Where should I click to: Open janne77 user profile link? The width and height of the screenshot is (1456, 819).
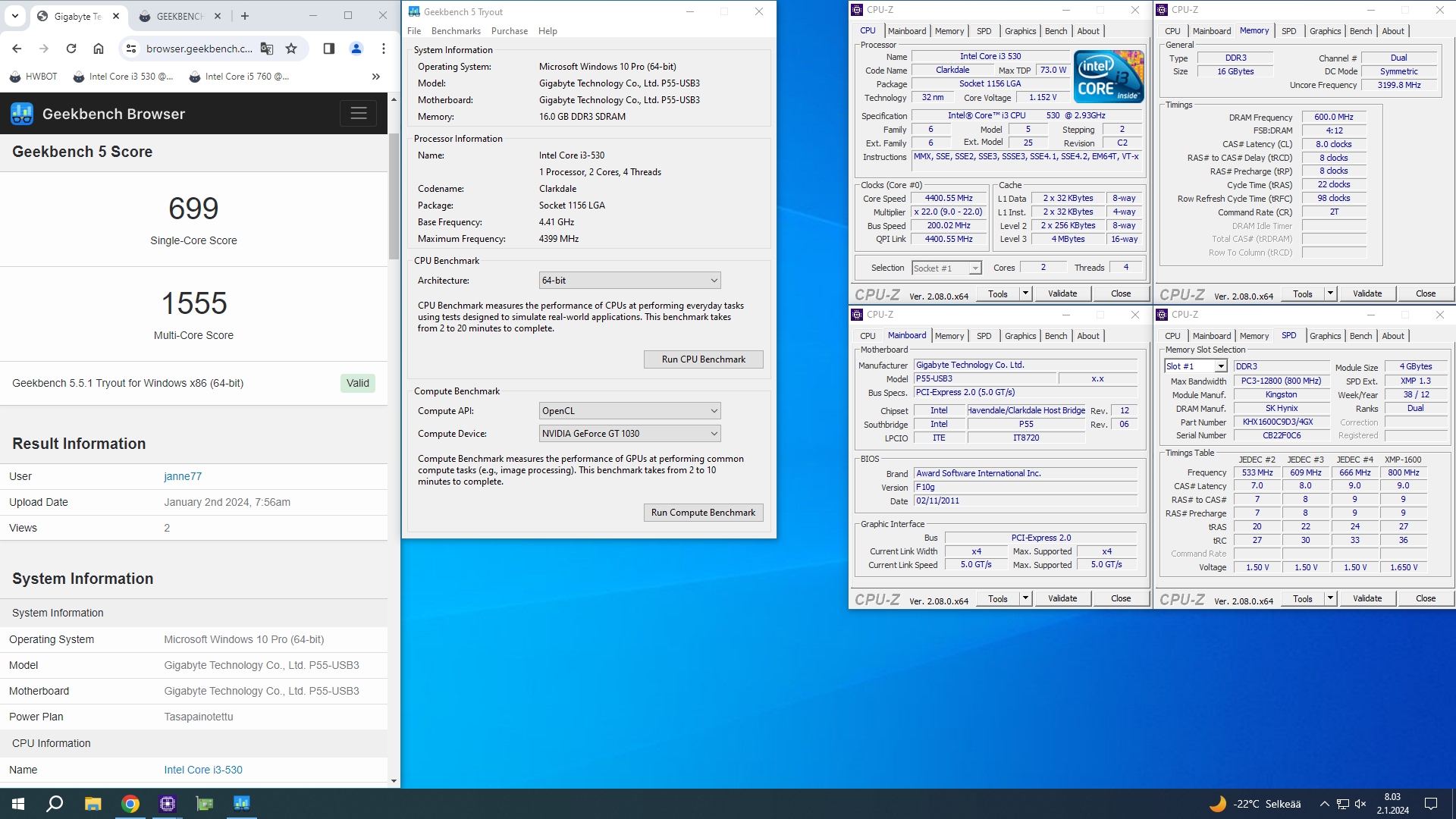[x=183, y=476]
